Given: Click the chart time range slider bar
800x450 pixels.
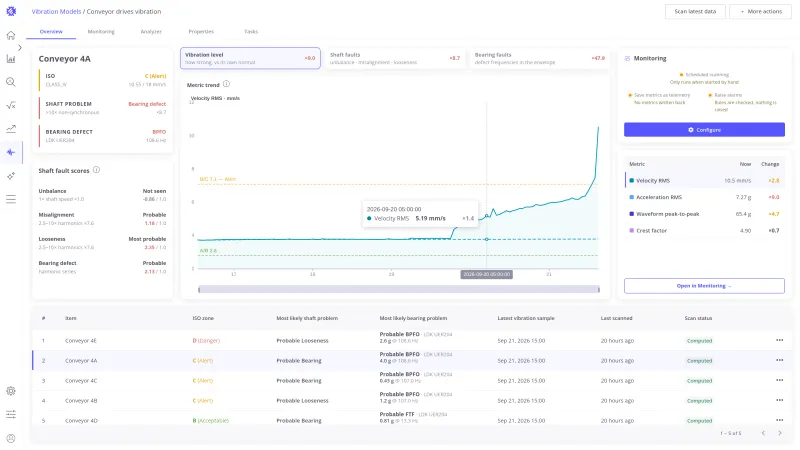Looking at the screenshot, I should tap(398, 289).
